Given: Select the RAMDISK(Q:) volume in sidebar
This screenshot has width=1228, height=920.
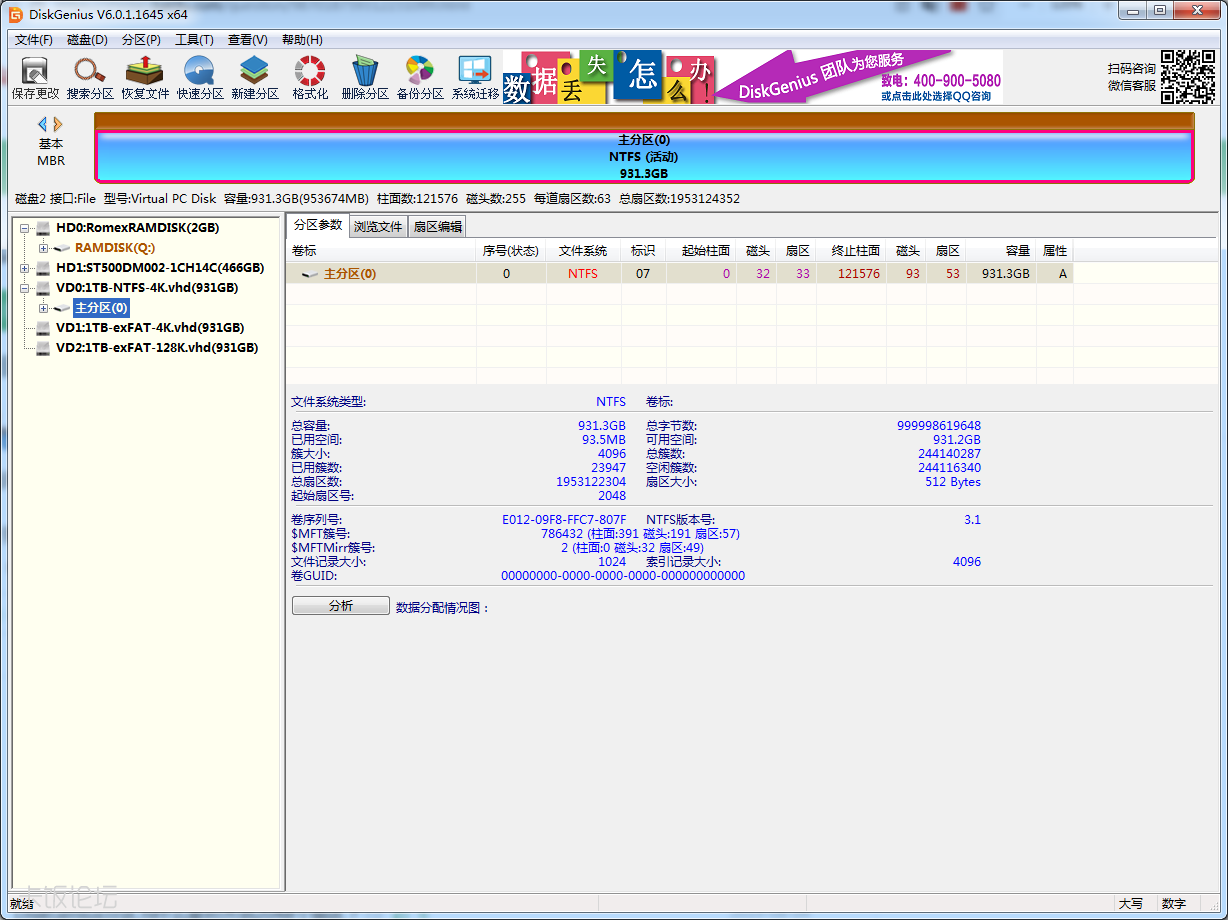Looking at the screenshot, I should [x=116, y=247].
